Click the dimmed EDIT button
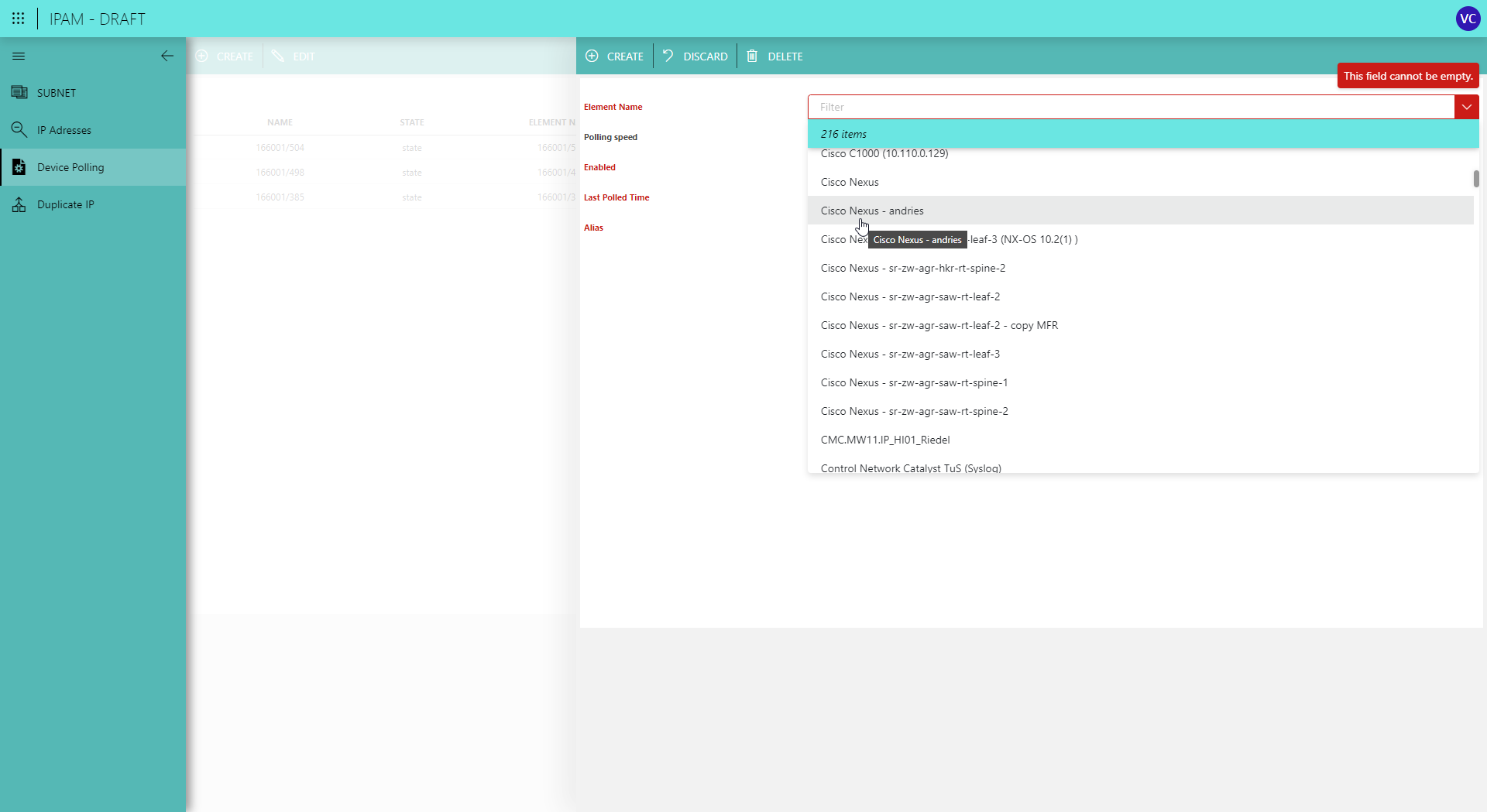Image resolution: width=1487 pixels, height=812 pixels. 294,56
